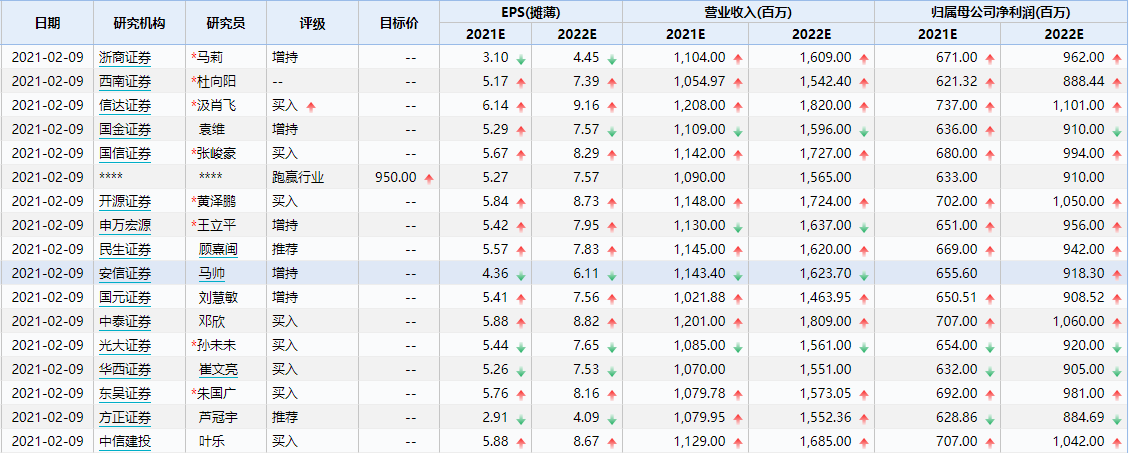Image resolution: width=1129 pixels, height=453 pixels.
Task: Open analyst 顾熹闽 profile link
Action: click(218, 250)
